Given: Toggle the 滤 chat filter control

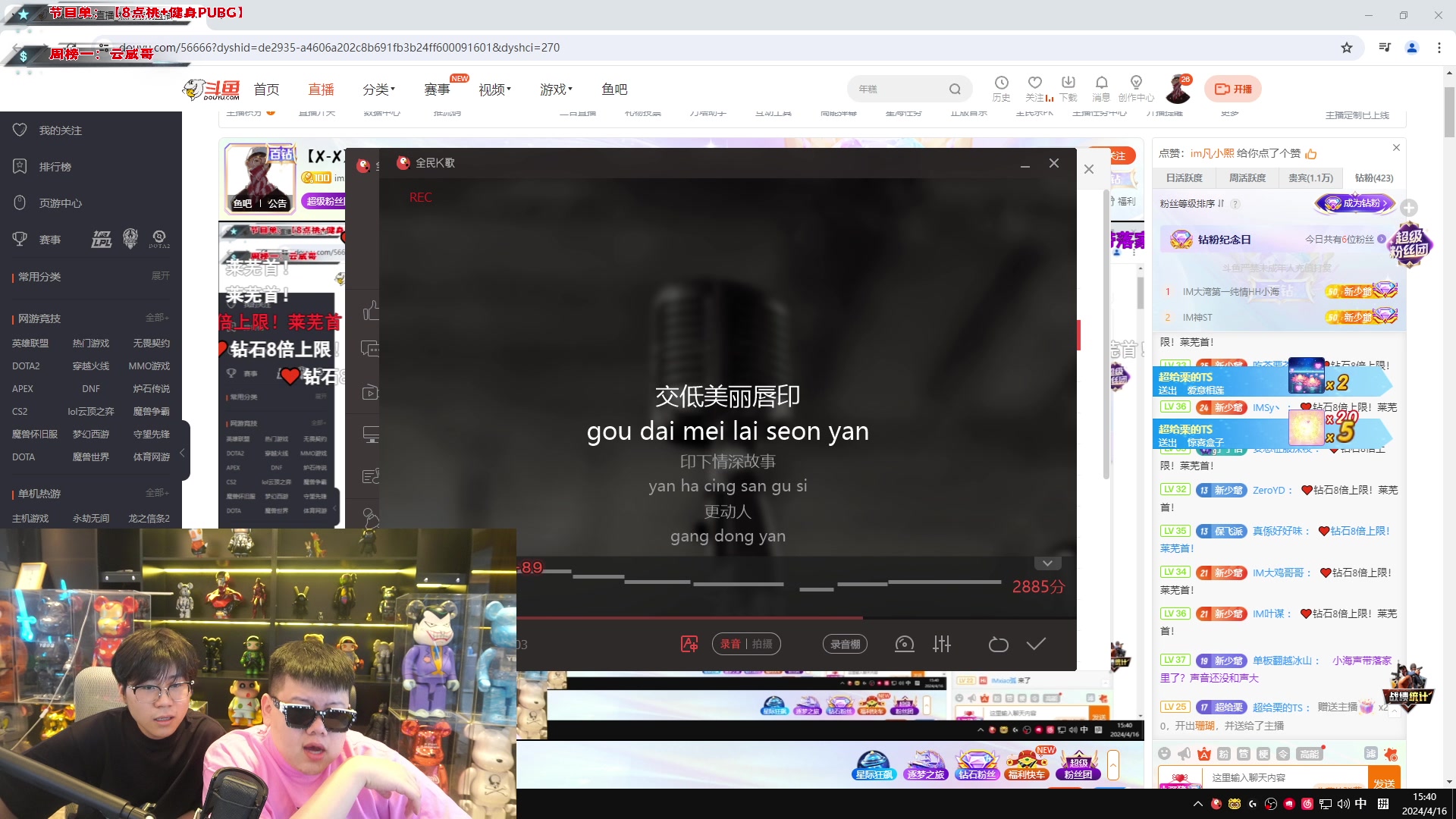Looking at the screenshot, I should [1371, 754].
